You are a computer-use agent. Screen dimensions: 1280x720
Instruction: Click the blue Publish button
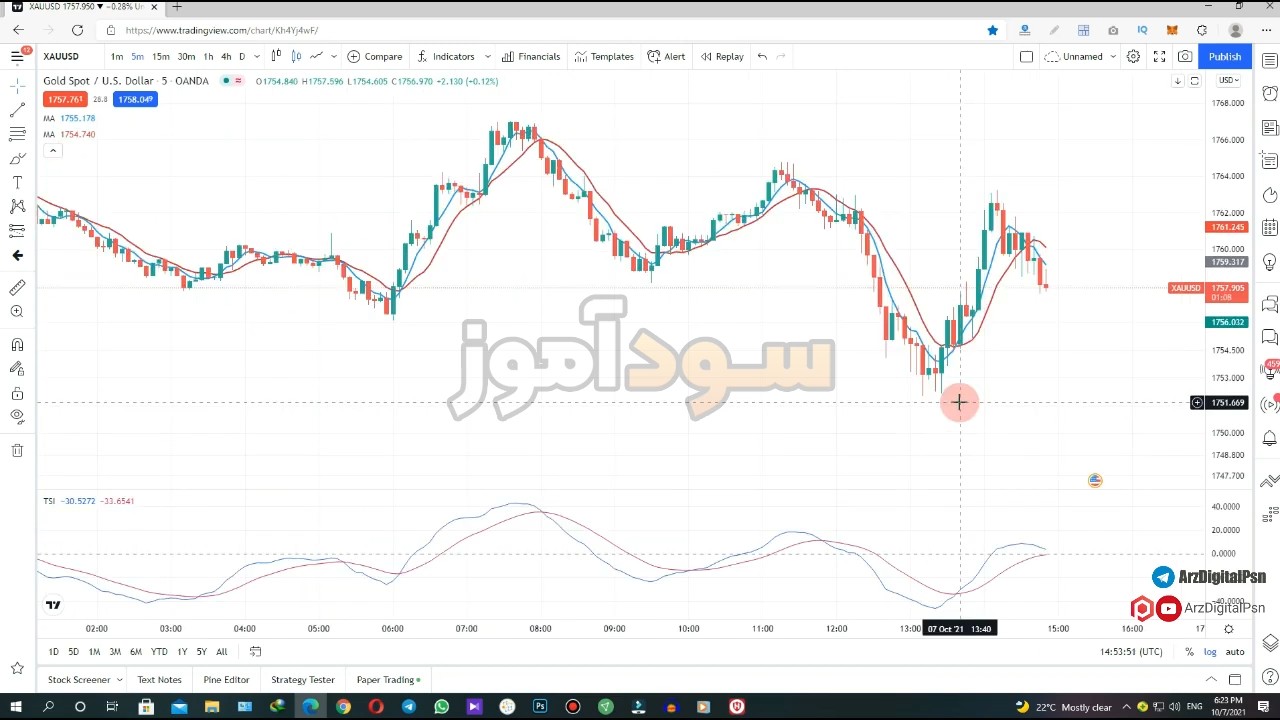click(x=1225, y=57)
